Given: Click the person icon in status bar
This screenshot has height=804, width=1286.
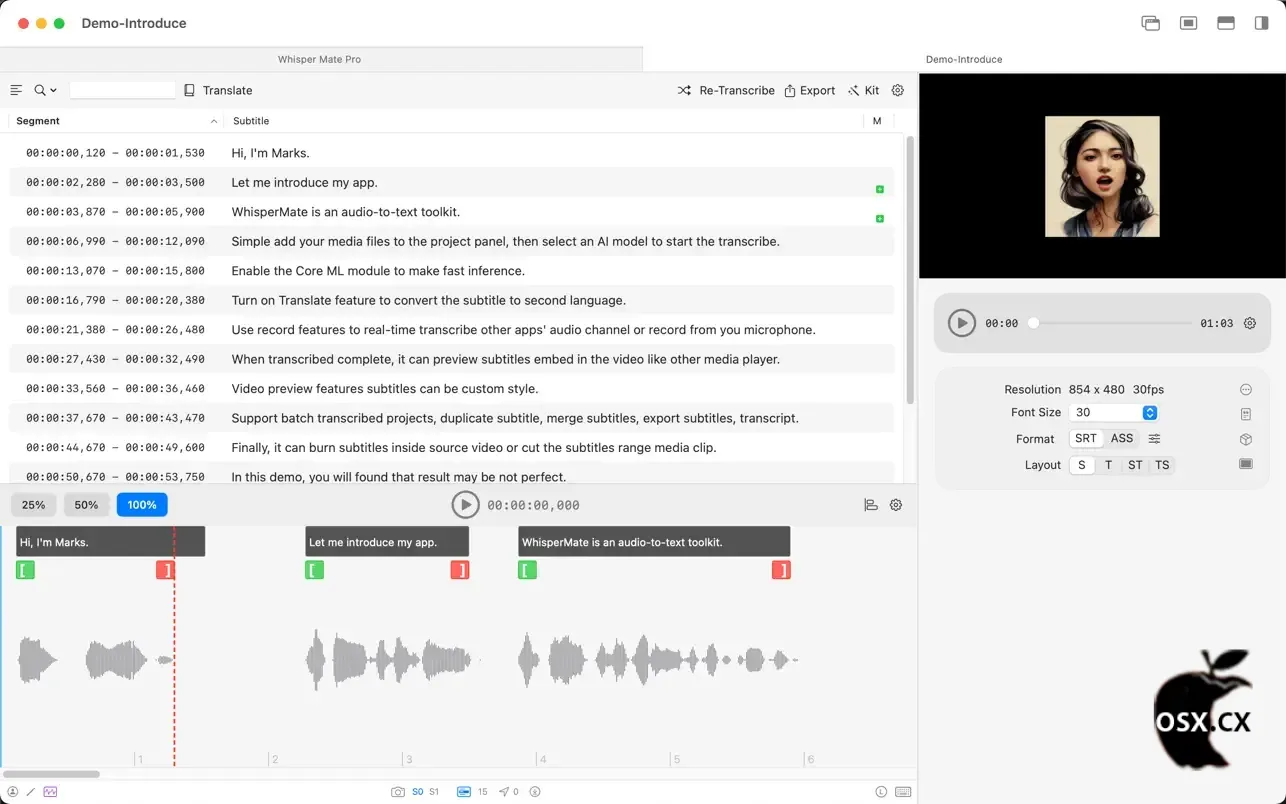Looking at the screenshot, I should point(13,792).
